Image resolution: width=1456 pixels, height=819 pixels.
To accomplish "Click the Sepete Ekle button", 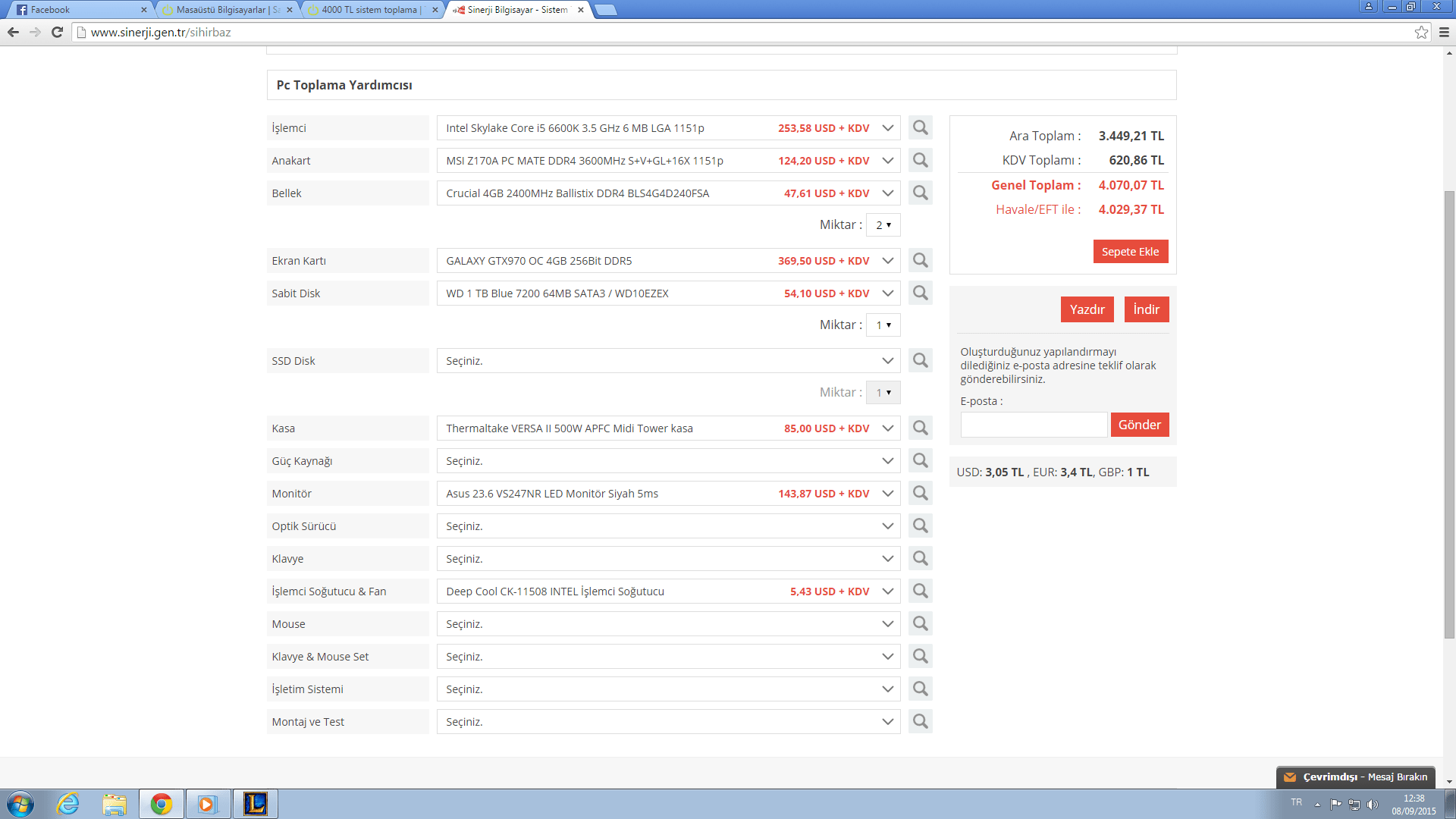I will pos(1130,252).
